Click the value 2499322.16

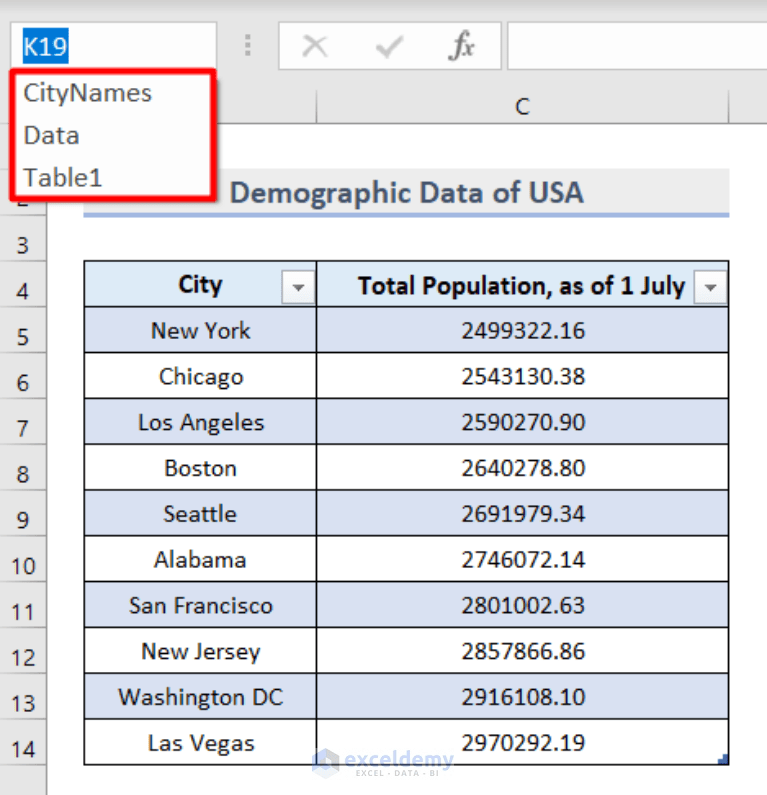pos(523,331)
